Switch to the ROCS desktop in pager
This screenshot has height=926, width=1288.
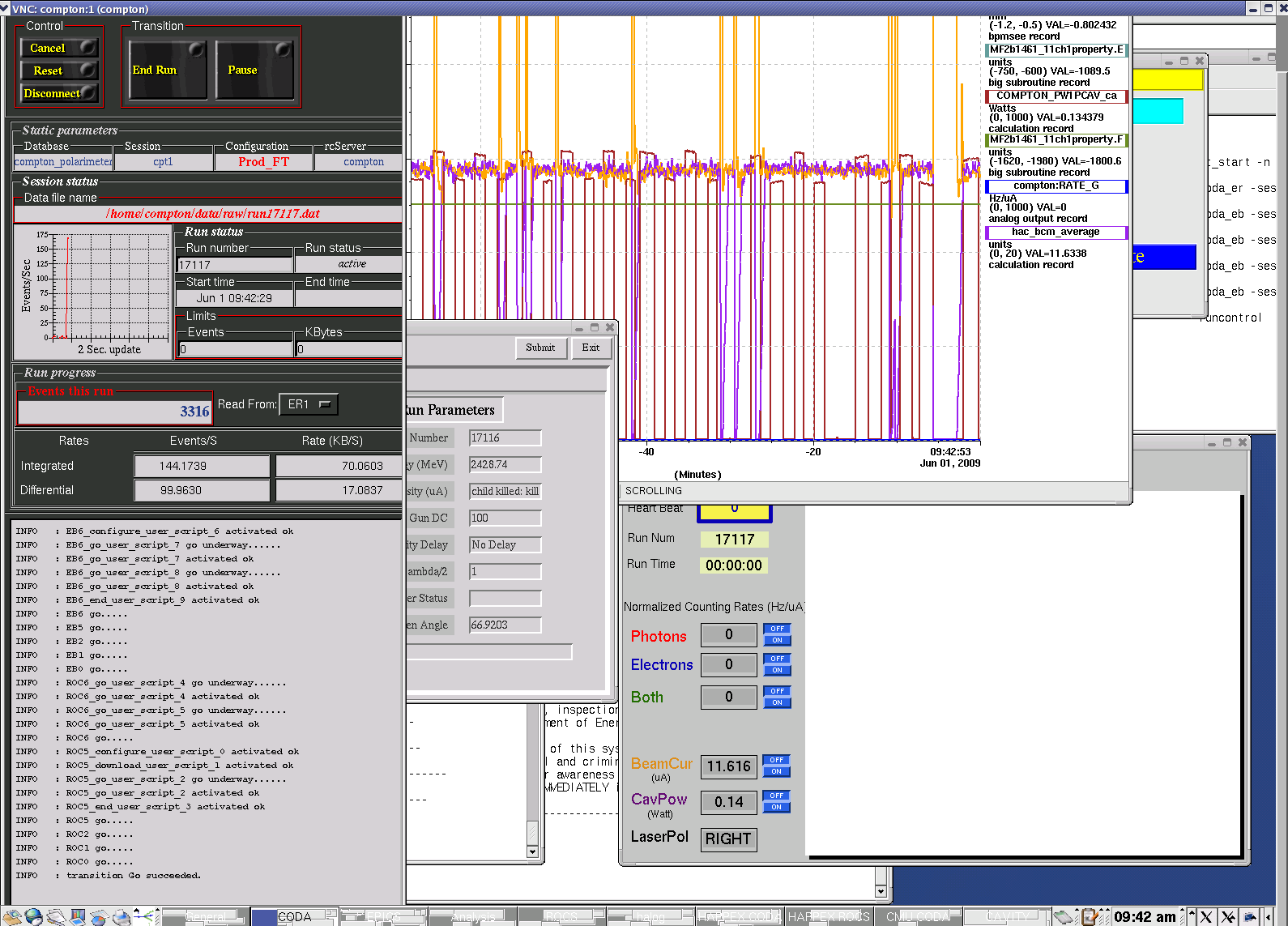(561, 917)
